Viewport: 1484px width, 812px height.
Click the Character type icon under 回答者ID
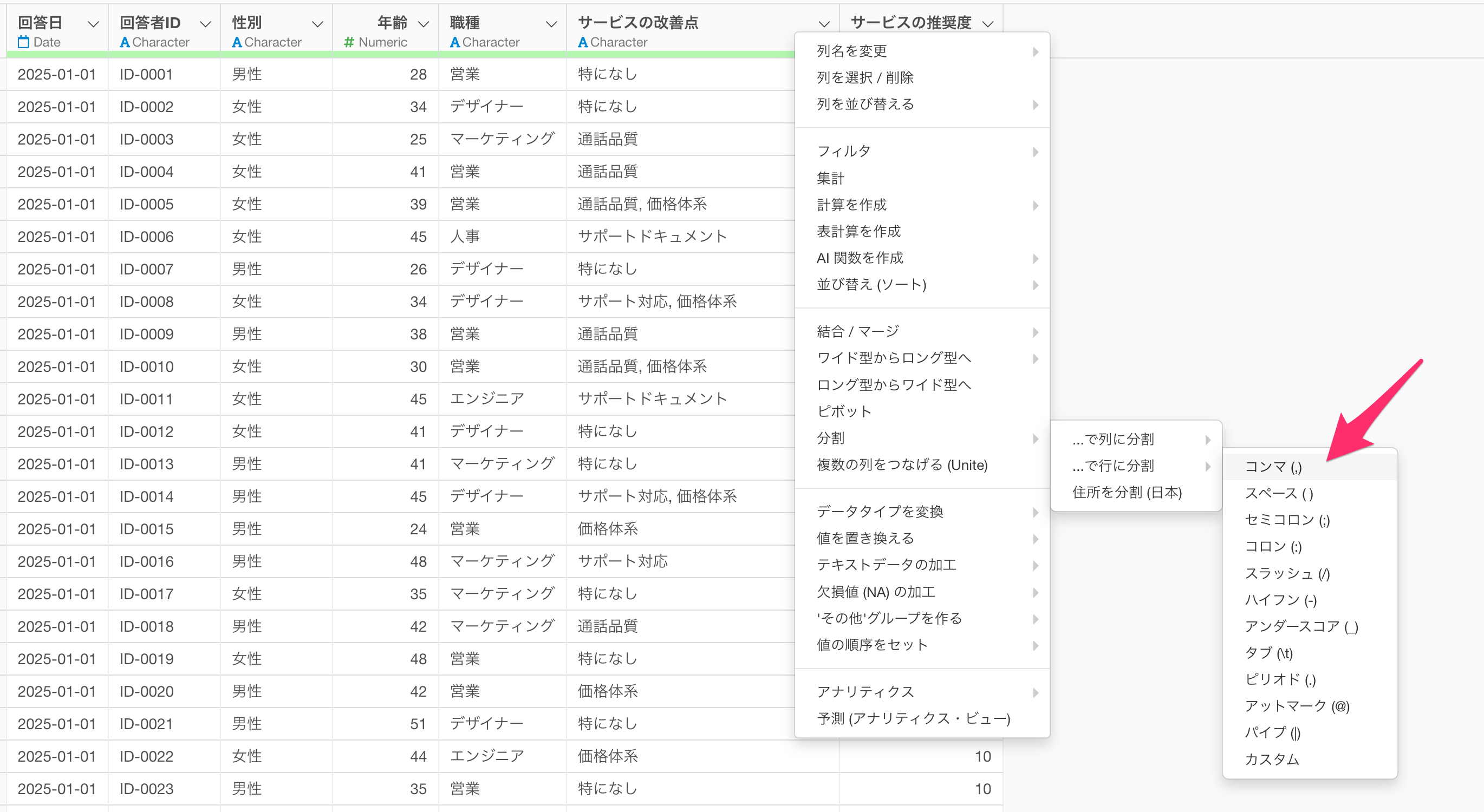[125, 42]
